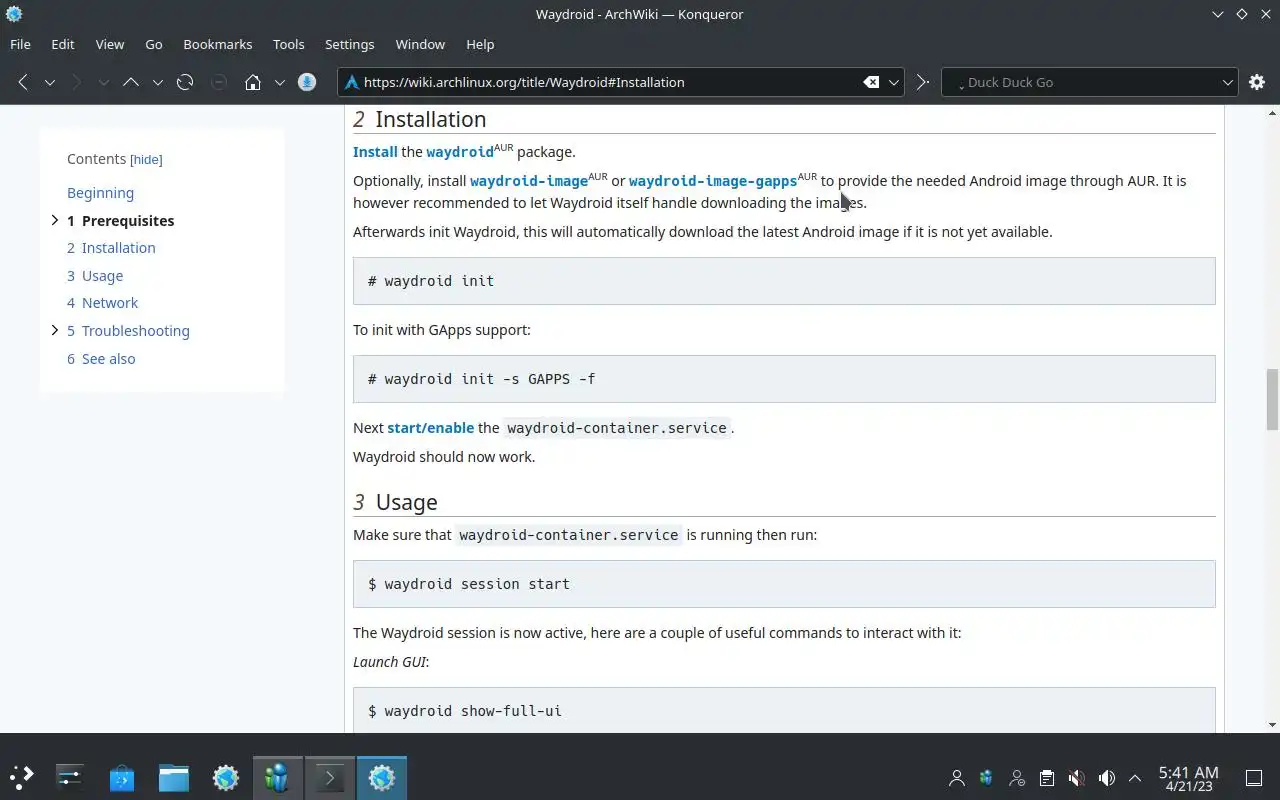Open the volume control tray icon
This screenshot has height=800, width=1280.
pyautogui.click(x=1106, y=778)
